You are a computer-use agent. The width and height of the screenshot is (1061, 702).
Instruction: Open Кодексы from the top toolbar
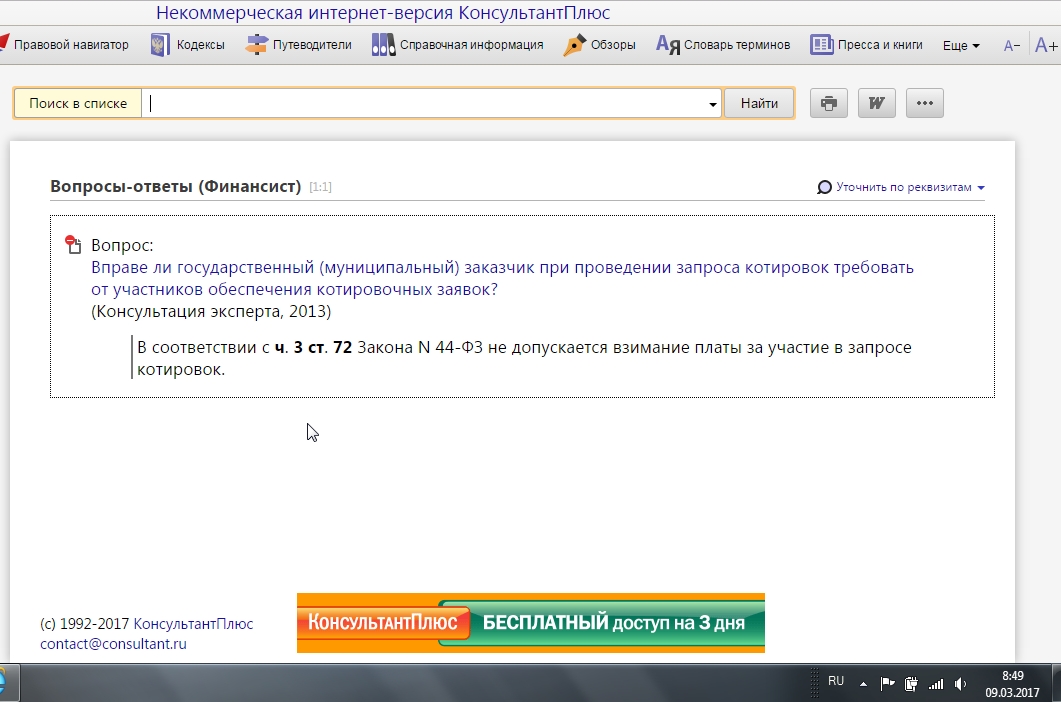point(188,45)
